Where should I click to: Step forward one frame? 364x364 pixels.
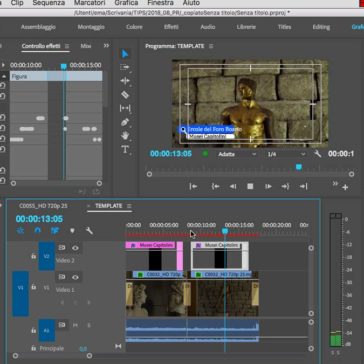click(x=268, y=187)
